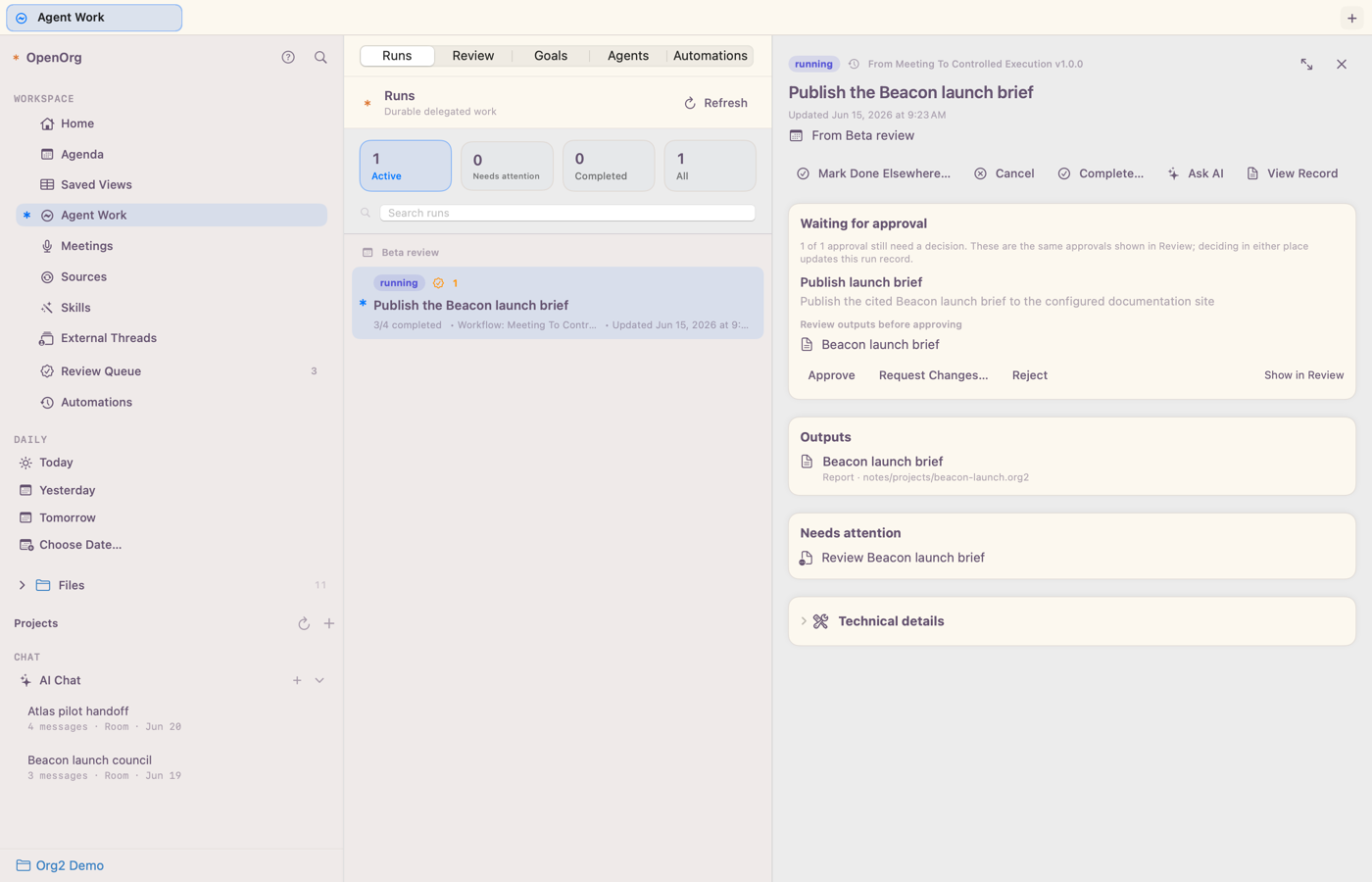Click Request Changes… button
Image resolution: width=1372 pixels, height=882 pixels.
934,375
